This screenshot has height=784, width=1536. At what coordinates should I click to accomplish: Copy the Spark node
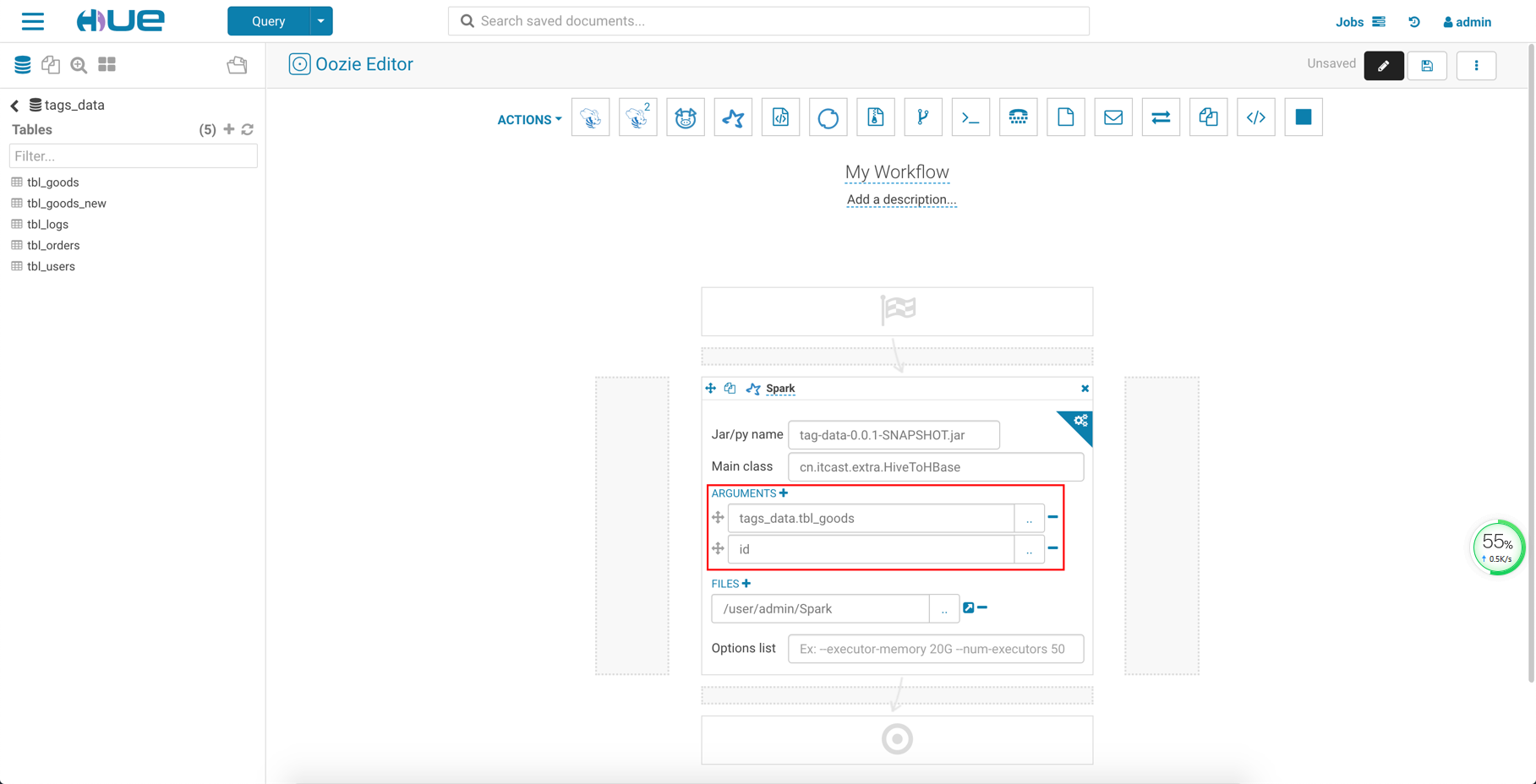tap(730, 389)
